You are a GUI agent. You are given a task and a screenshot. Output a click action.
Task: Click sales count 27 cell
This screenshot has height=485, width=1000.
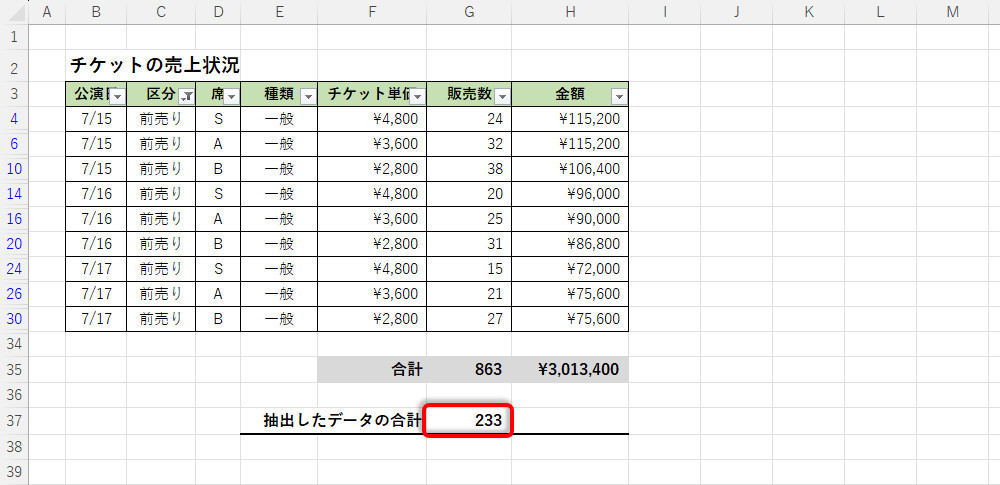coord(469,318)
